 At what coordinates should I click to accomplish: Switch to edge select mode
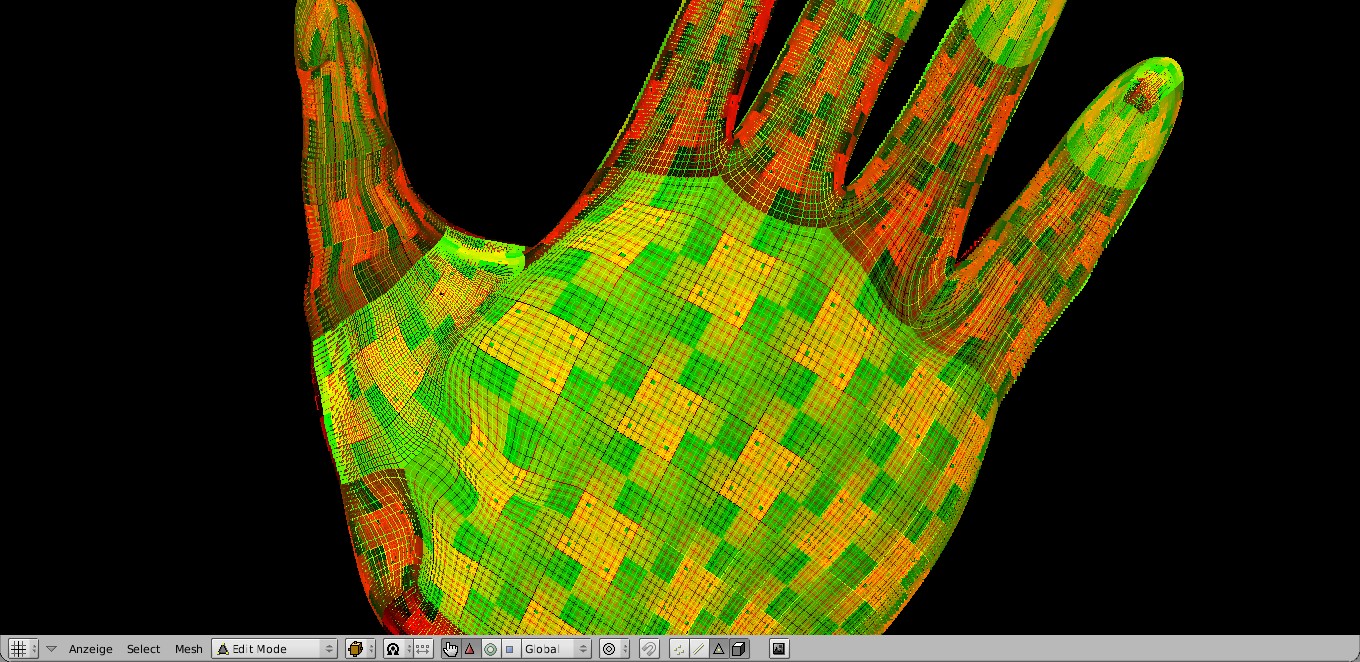(698, 649)
